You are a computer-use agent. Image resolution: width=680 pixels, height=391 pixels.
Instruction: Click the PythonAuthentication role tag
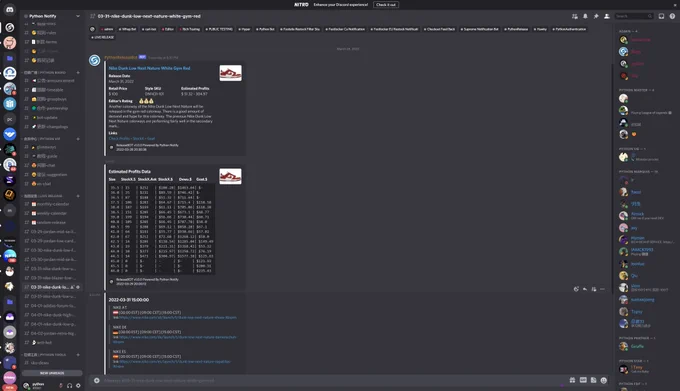570,29
